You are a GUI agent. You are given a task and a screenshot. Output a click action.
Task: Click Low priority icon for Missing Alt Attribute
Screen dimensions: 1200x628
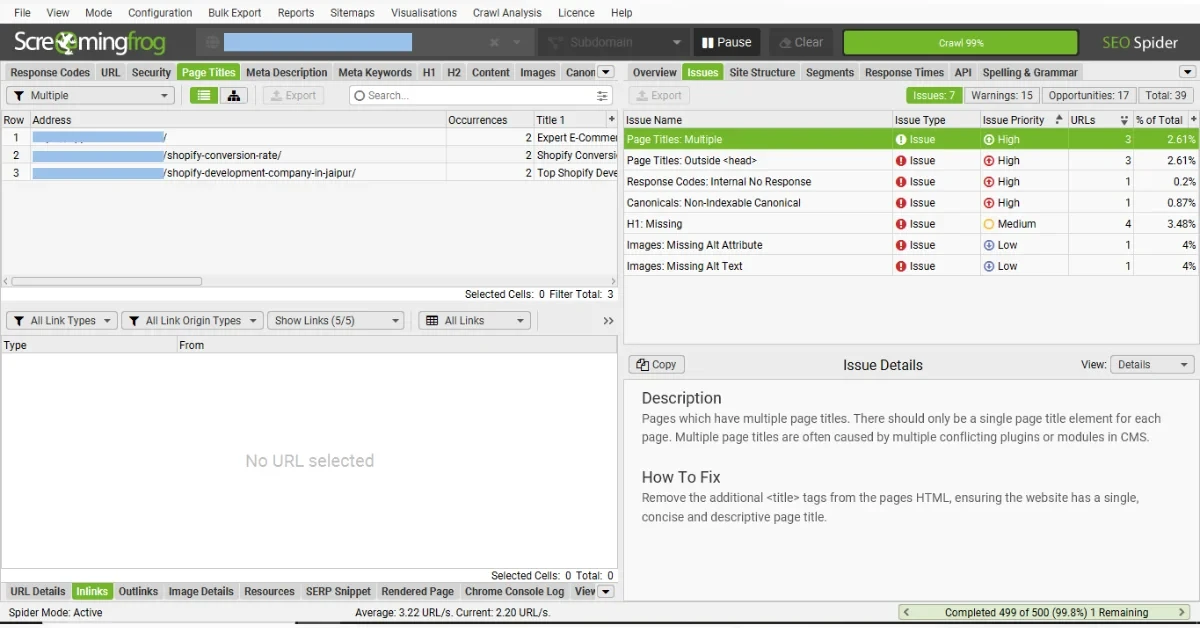989,245
